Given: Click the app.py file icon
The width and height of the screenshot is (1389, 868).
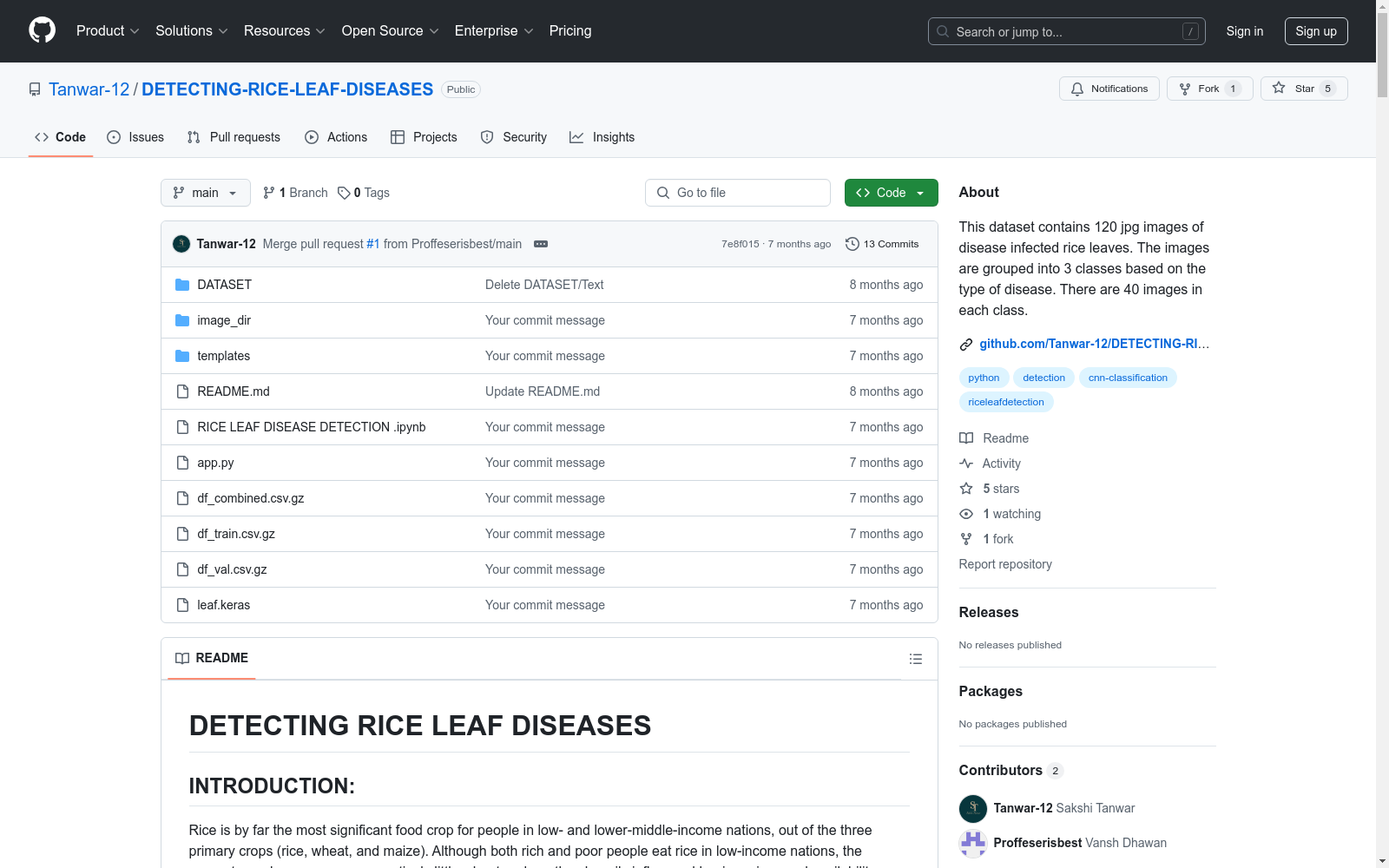Looking at the screenshot, I should click(182, 463).
